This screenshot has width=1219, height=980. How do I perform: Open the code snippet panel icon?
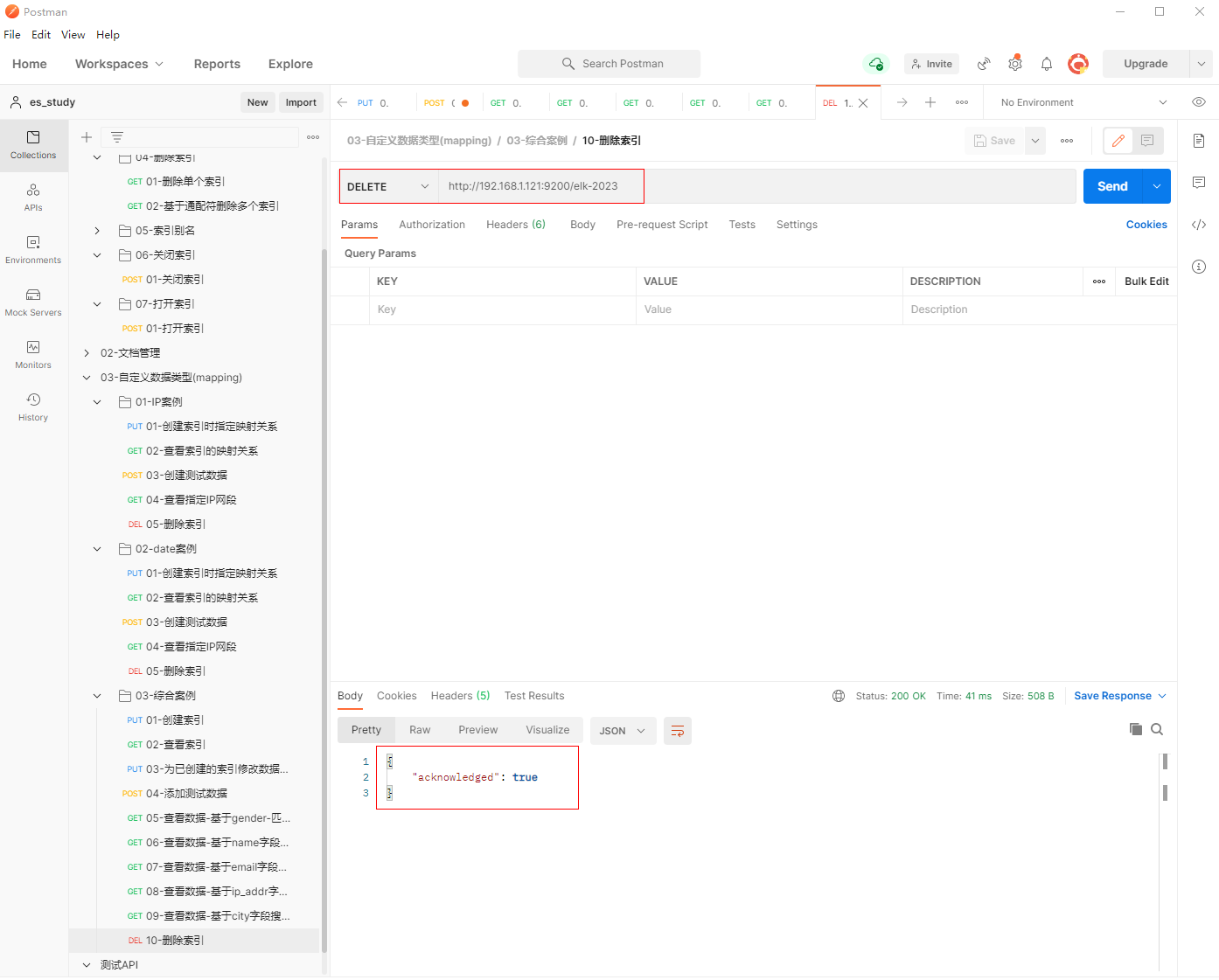1199,225
